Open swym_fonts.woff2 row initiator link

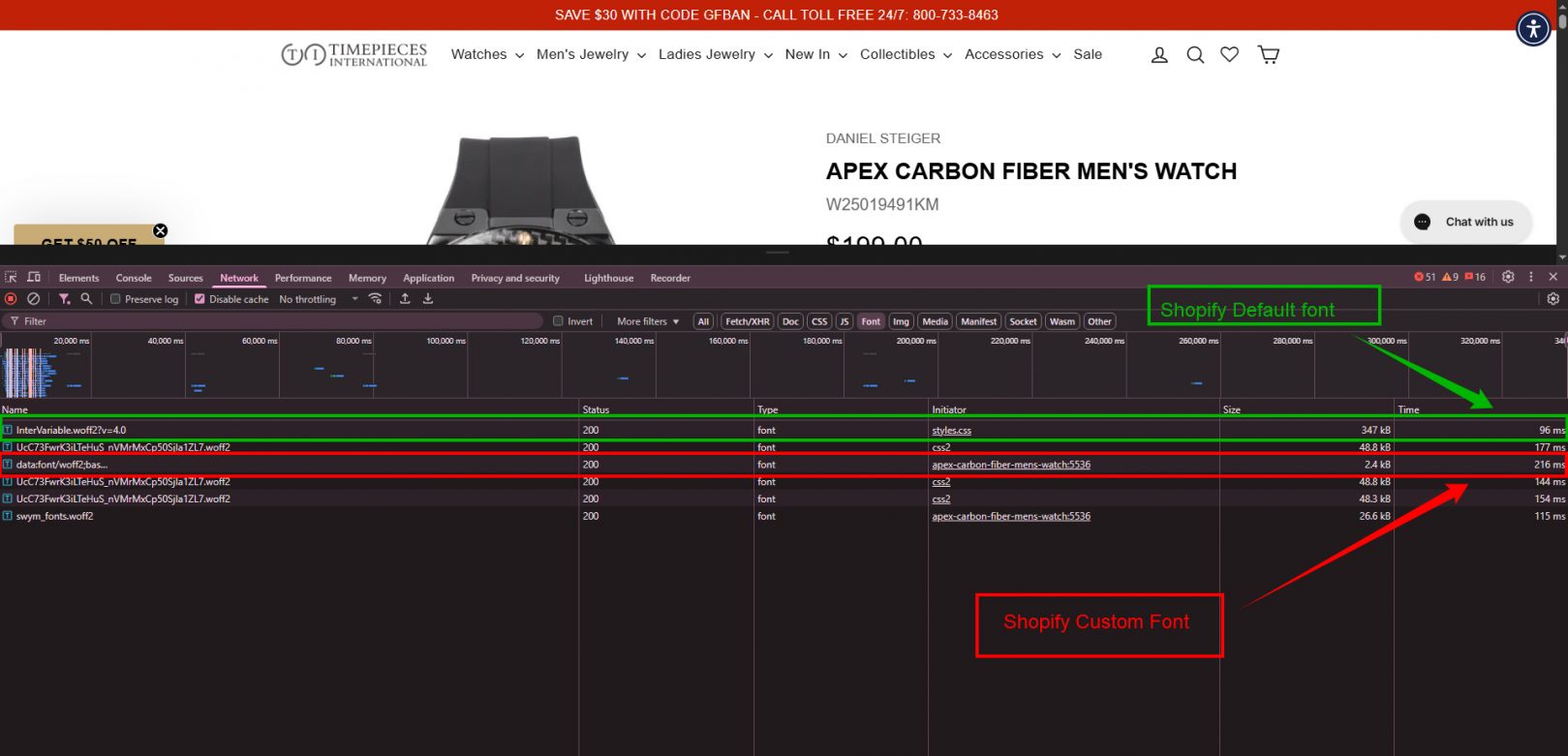1011,516
